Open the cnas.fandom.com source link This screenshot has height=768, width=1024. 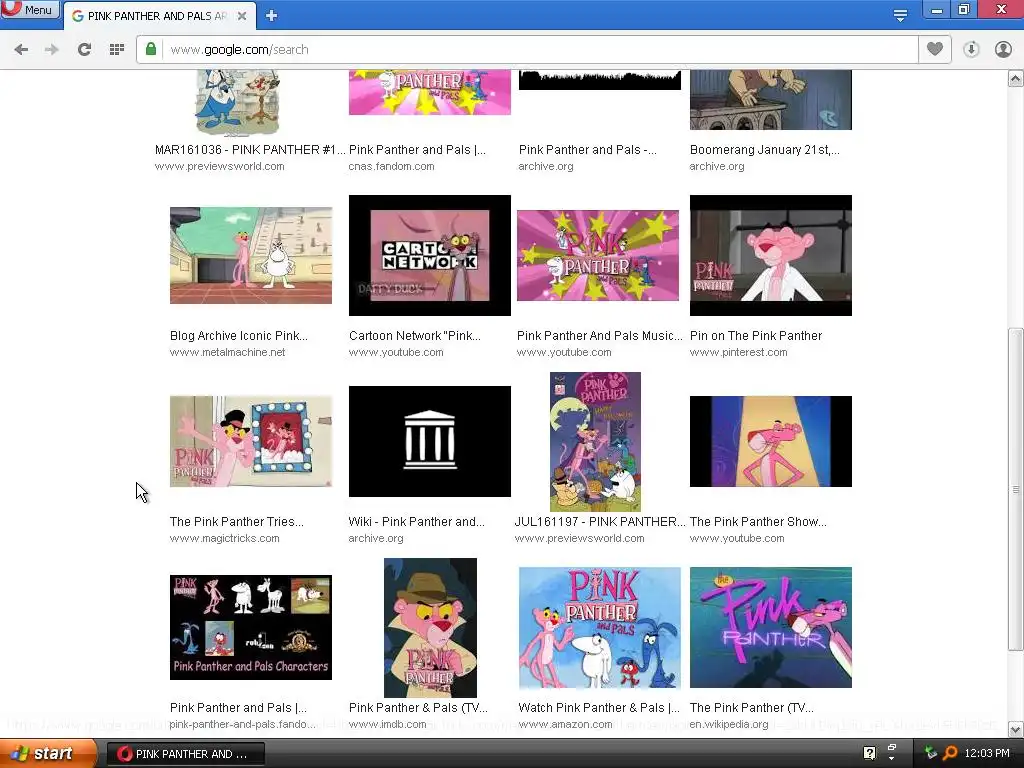(391, 167)
